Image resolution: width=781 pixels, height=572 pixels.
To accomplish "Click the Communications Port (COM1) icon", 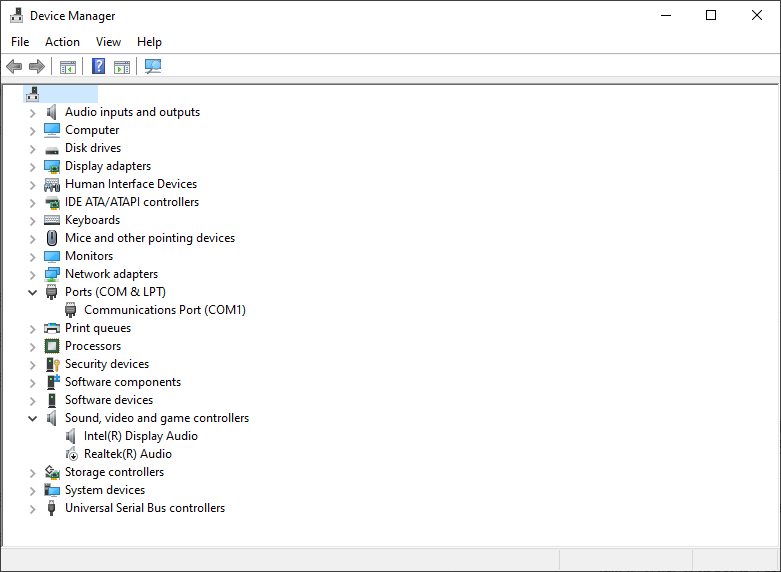I will coord(72,310).
